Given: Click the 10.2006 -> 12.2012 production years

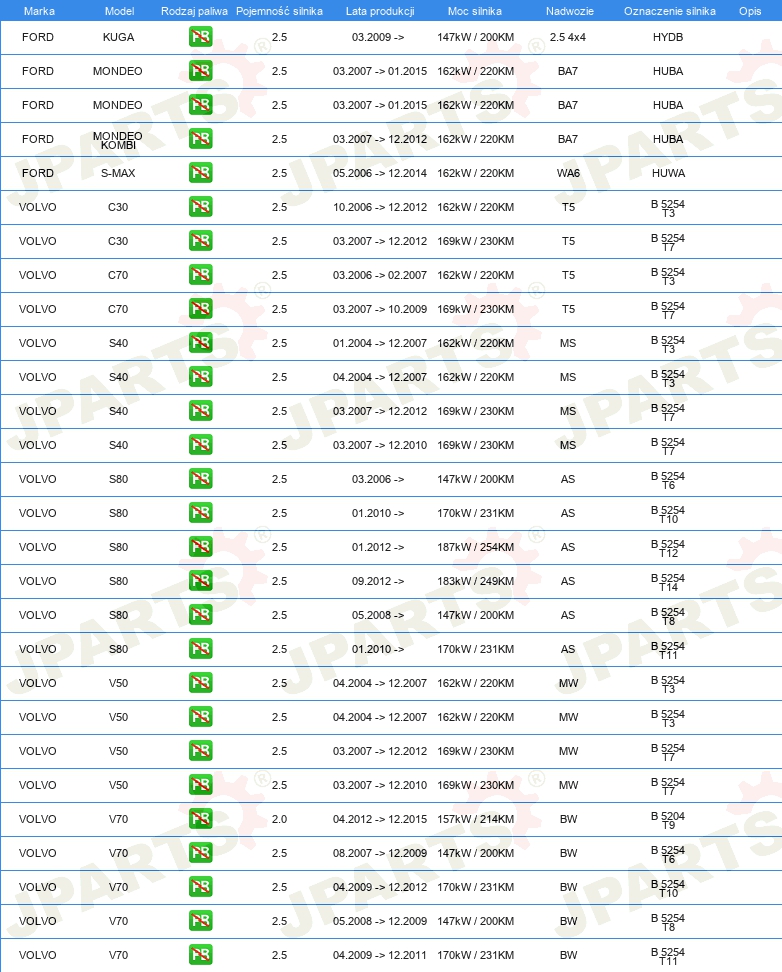Looking at the screenshot, I should coord(380,207).
